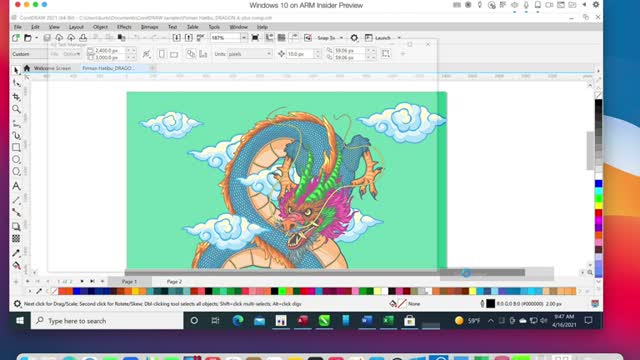640x360 pixels.
Task: Click Type here to search box
Action: pyautogui.click(x=107, y=321)
